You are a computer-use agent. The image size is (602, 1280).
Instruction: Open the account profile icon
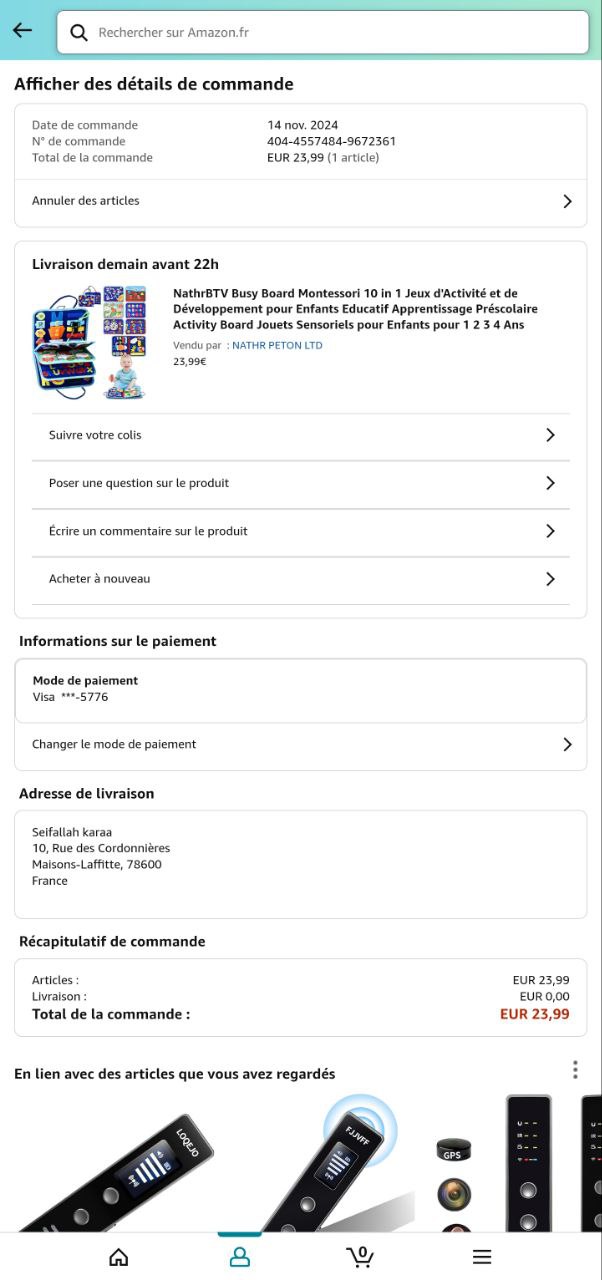tap(240, 1257)
